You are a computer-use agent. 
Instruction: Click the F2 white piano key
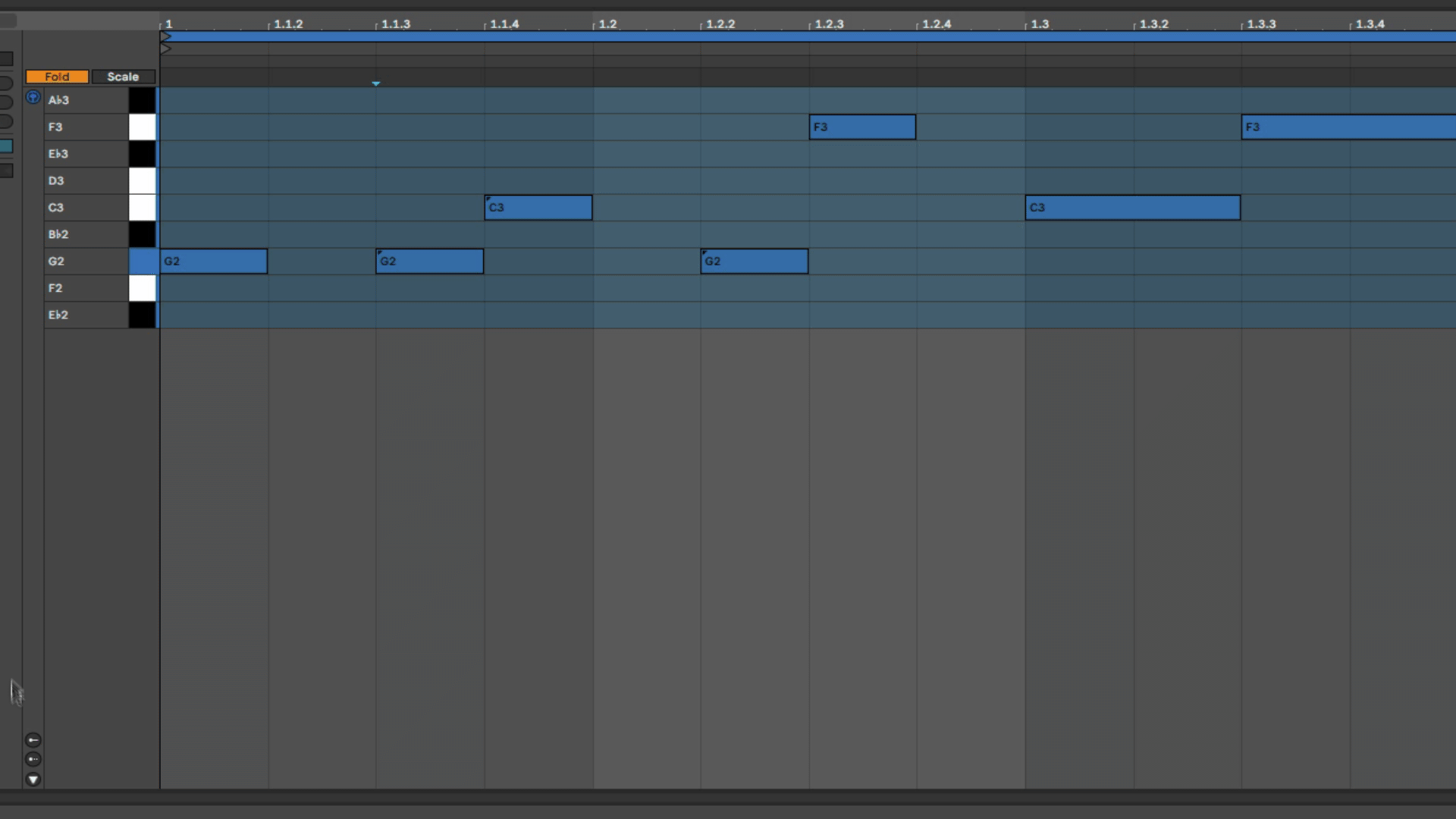click(x=142, y=288)
